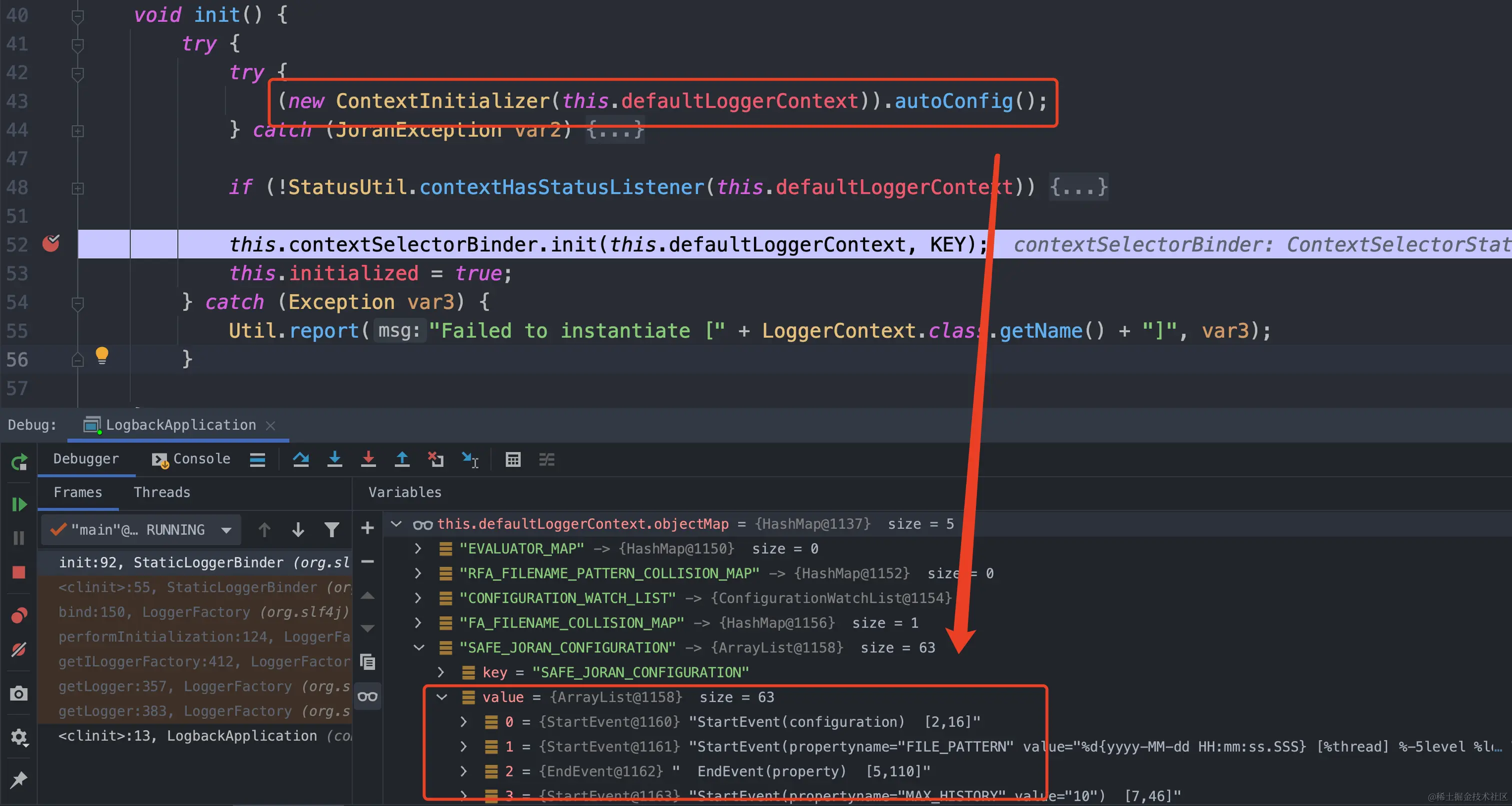Click the camera thread dump icon

pos(19,694)
